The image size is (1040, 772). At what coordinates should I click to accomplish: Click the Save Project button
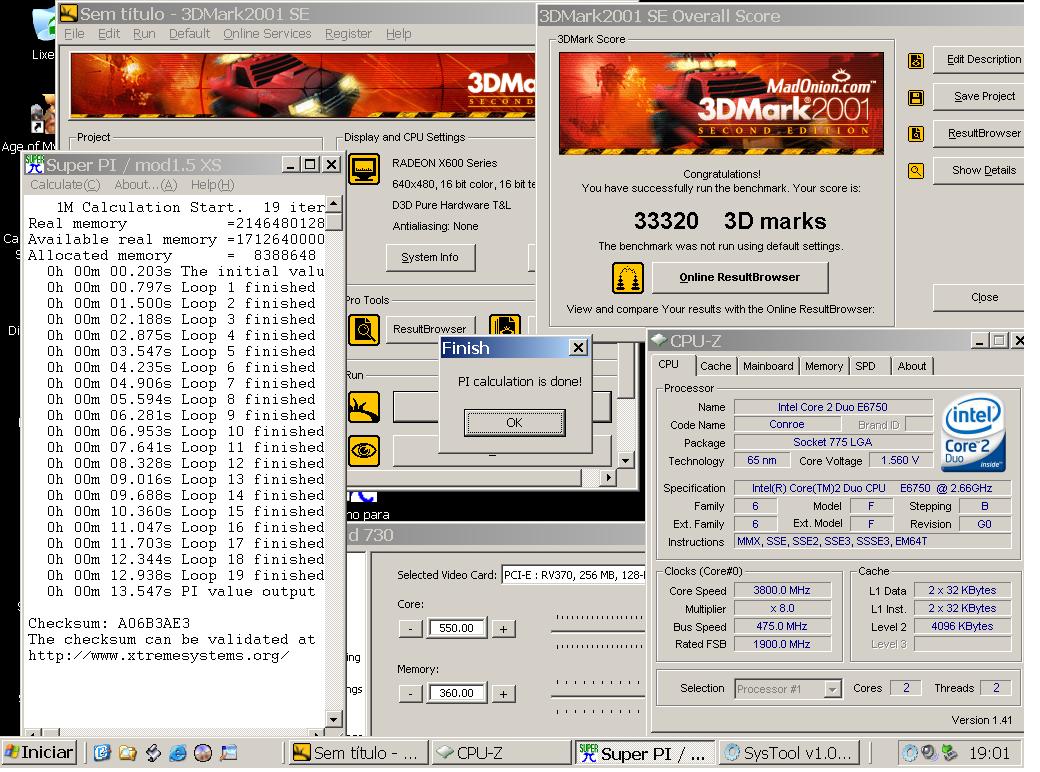(x=980, y=97)
